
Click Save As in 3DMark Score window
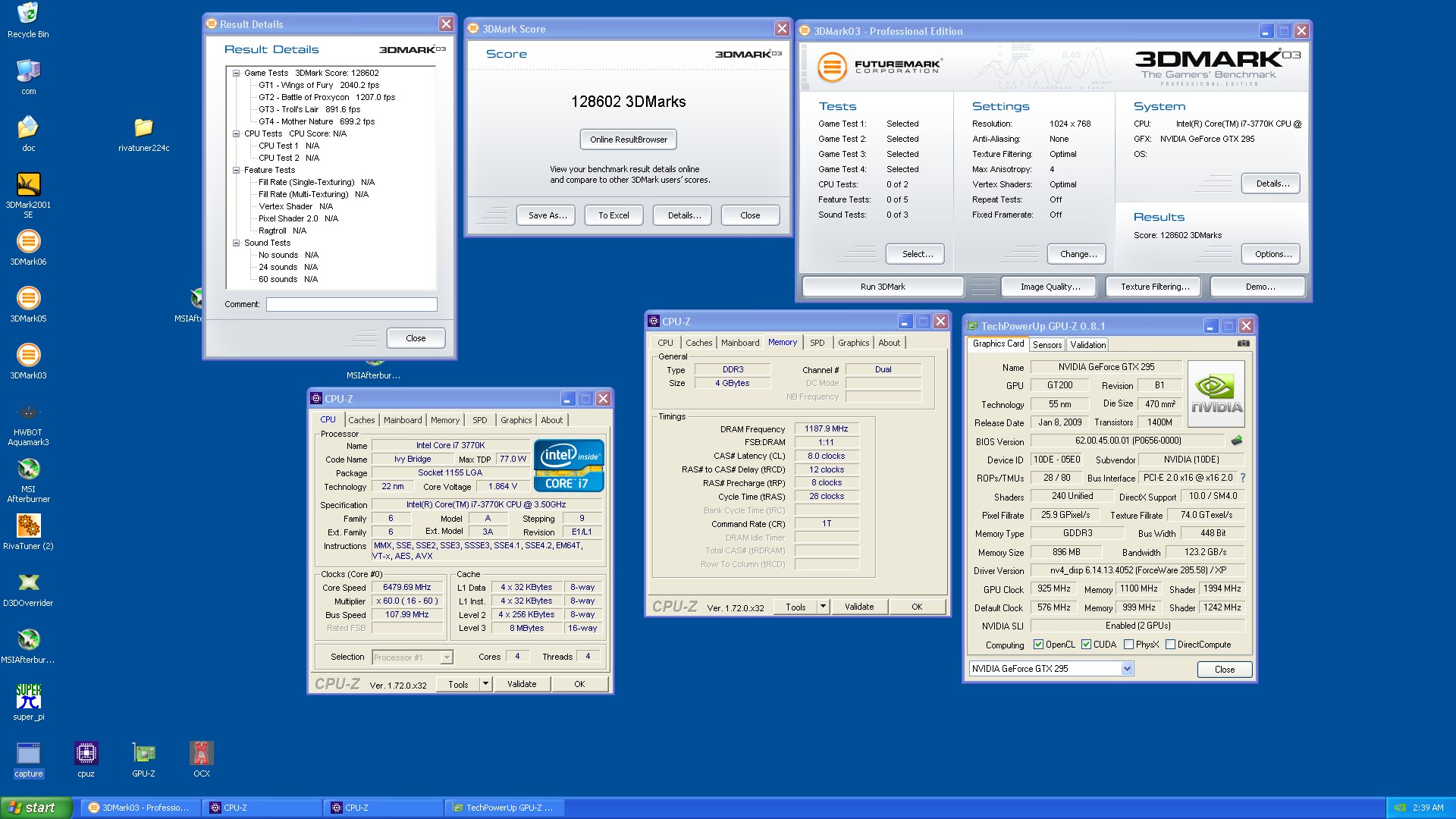(x=547, y=215)
